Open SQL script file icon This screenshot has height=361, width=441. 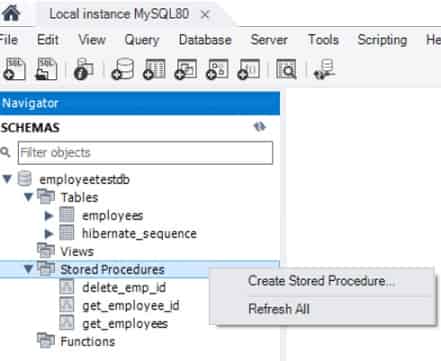[x=46, y=69]
